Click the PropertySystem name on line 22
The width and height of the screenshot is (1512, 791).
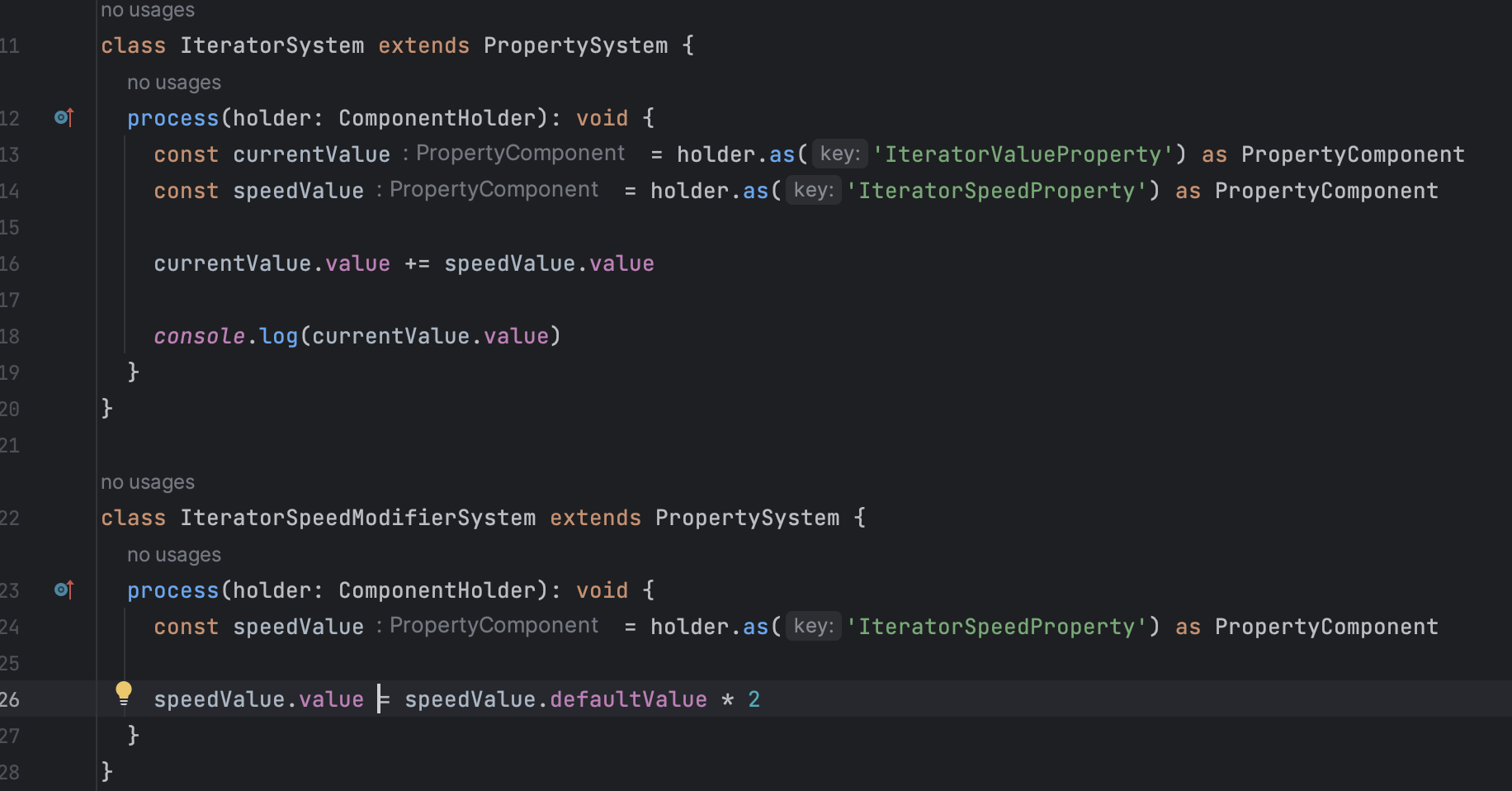click(747, 518)
